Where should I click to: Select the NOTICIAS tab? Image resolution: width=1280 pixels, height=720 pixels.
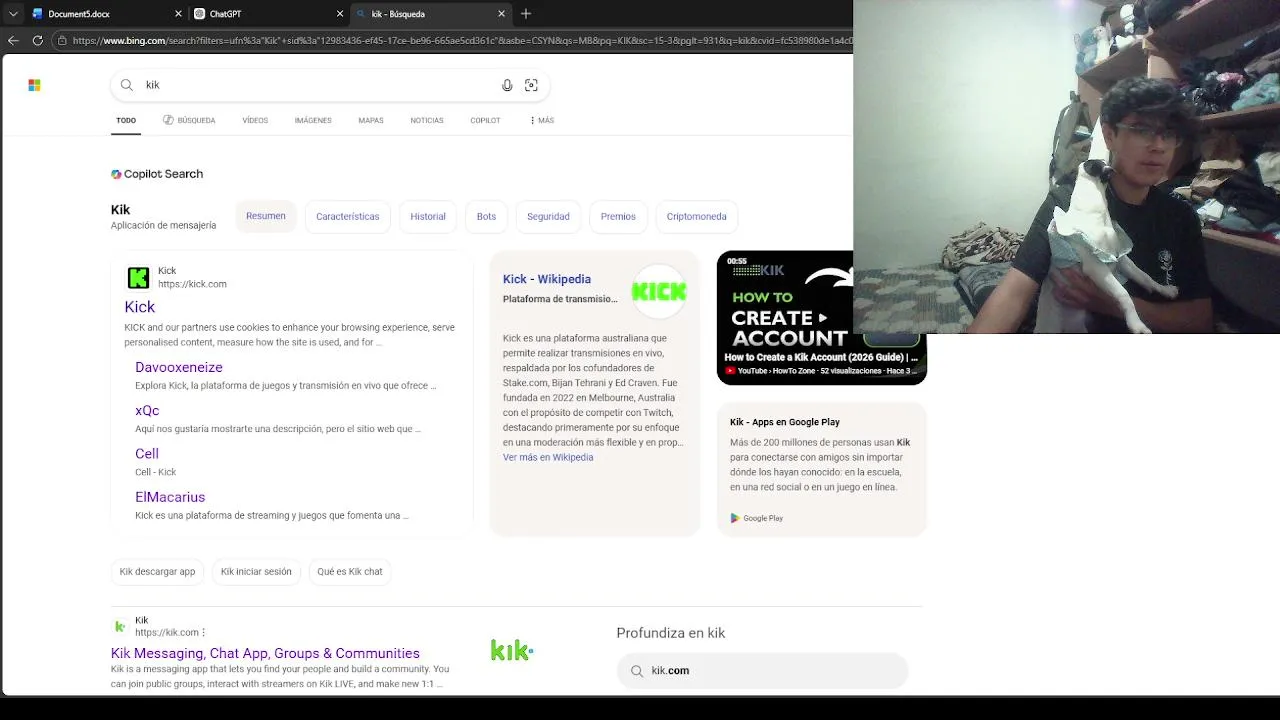[427, 120]
